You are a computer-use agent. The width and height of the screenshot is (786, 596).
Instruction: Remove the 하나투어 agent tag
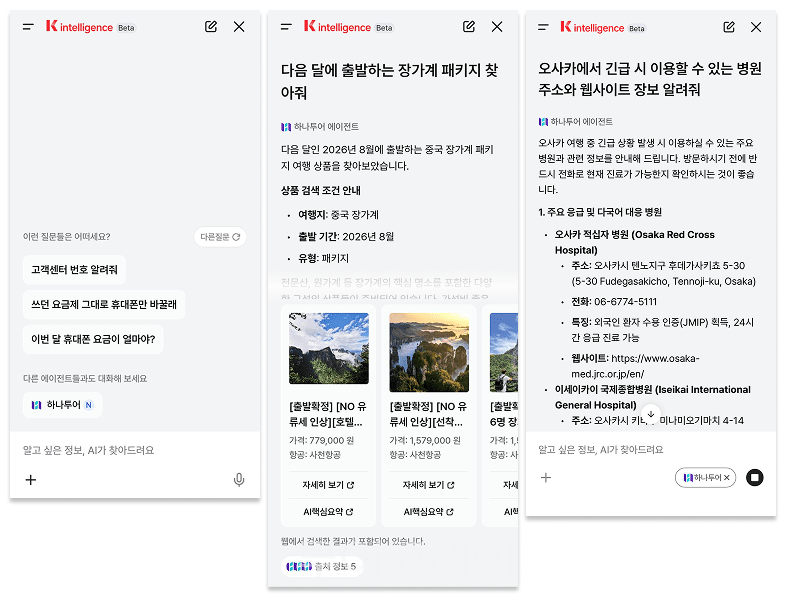(x=727, y=478)
